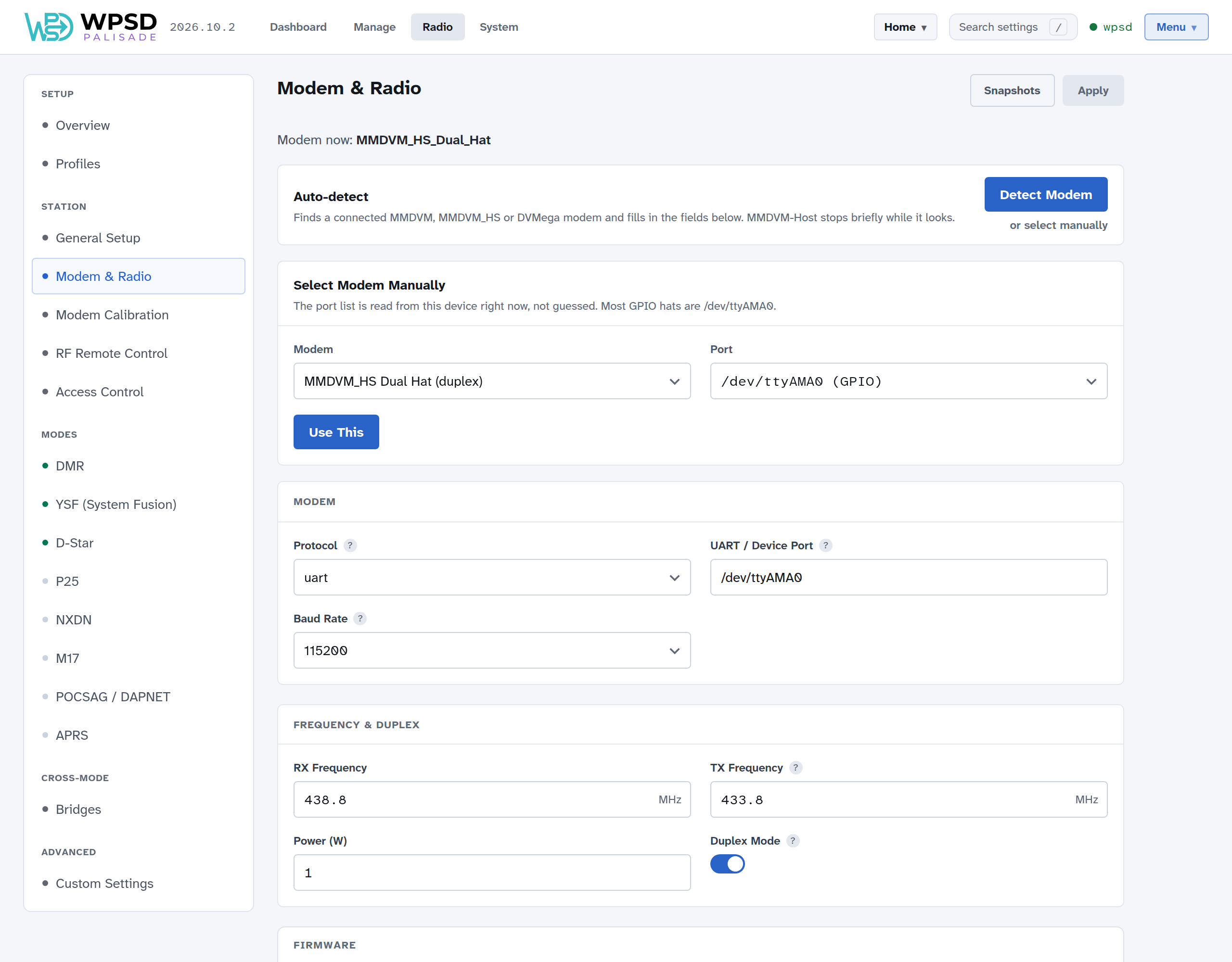Open Overview in the sidebar
Viewport: 1232px width, 962px height.
coord(139,125)
